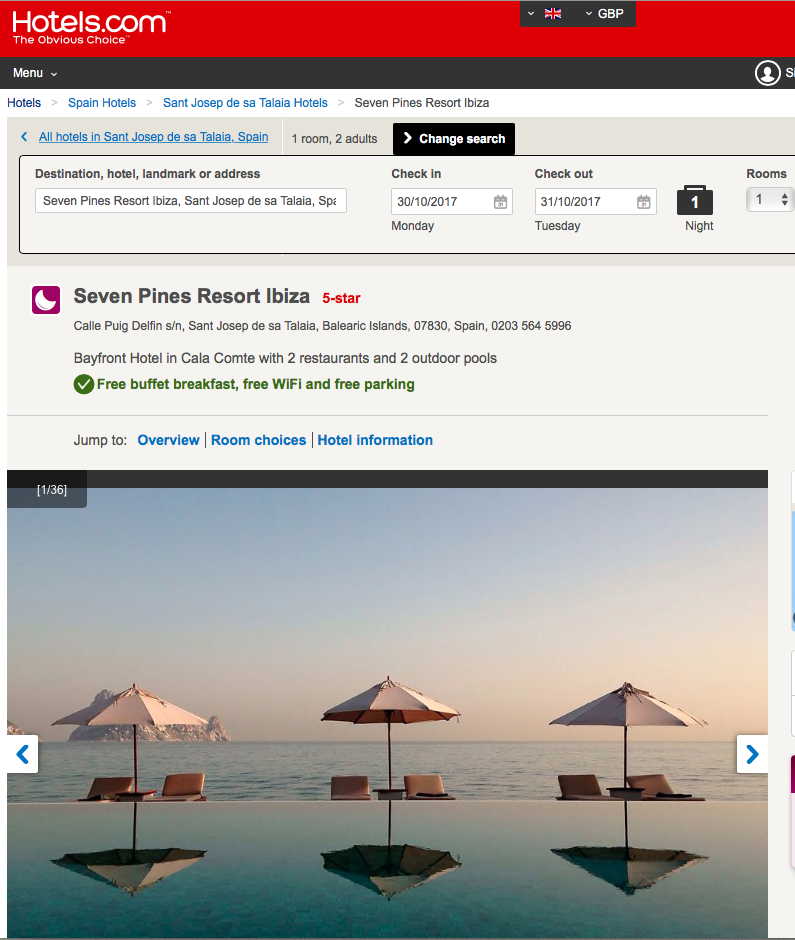
Task: Show next photo with right arrow
Action: click(x=752, y=754)
